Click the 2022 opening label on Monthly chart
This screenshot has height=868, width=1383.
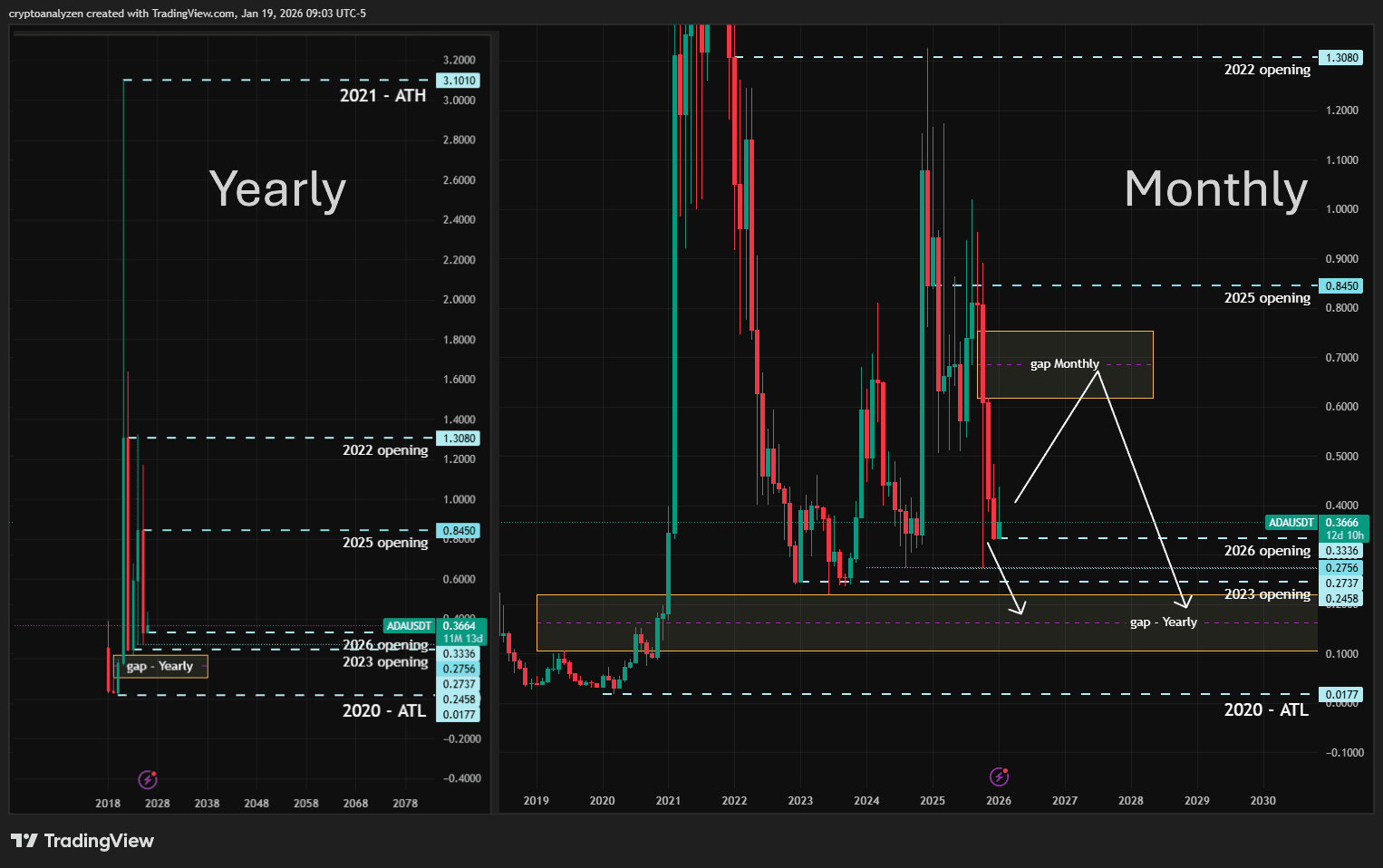(1267, 70)
